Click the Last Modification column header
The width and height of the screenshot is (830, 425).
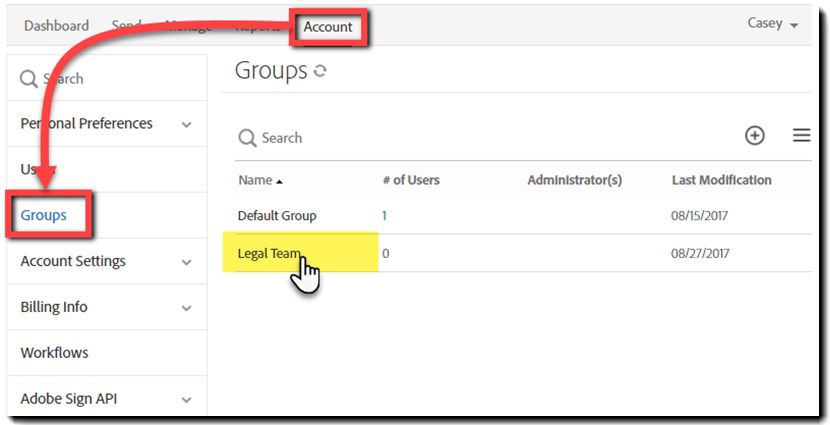pos(721,180)
